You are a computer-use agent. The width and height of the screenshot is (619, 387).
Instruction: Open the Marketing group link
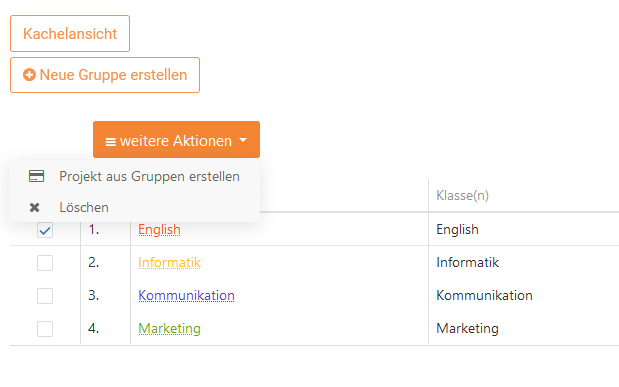pos(169,329)
